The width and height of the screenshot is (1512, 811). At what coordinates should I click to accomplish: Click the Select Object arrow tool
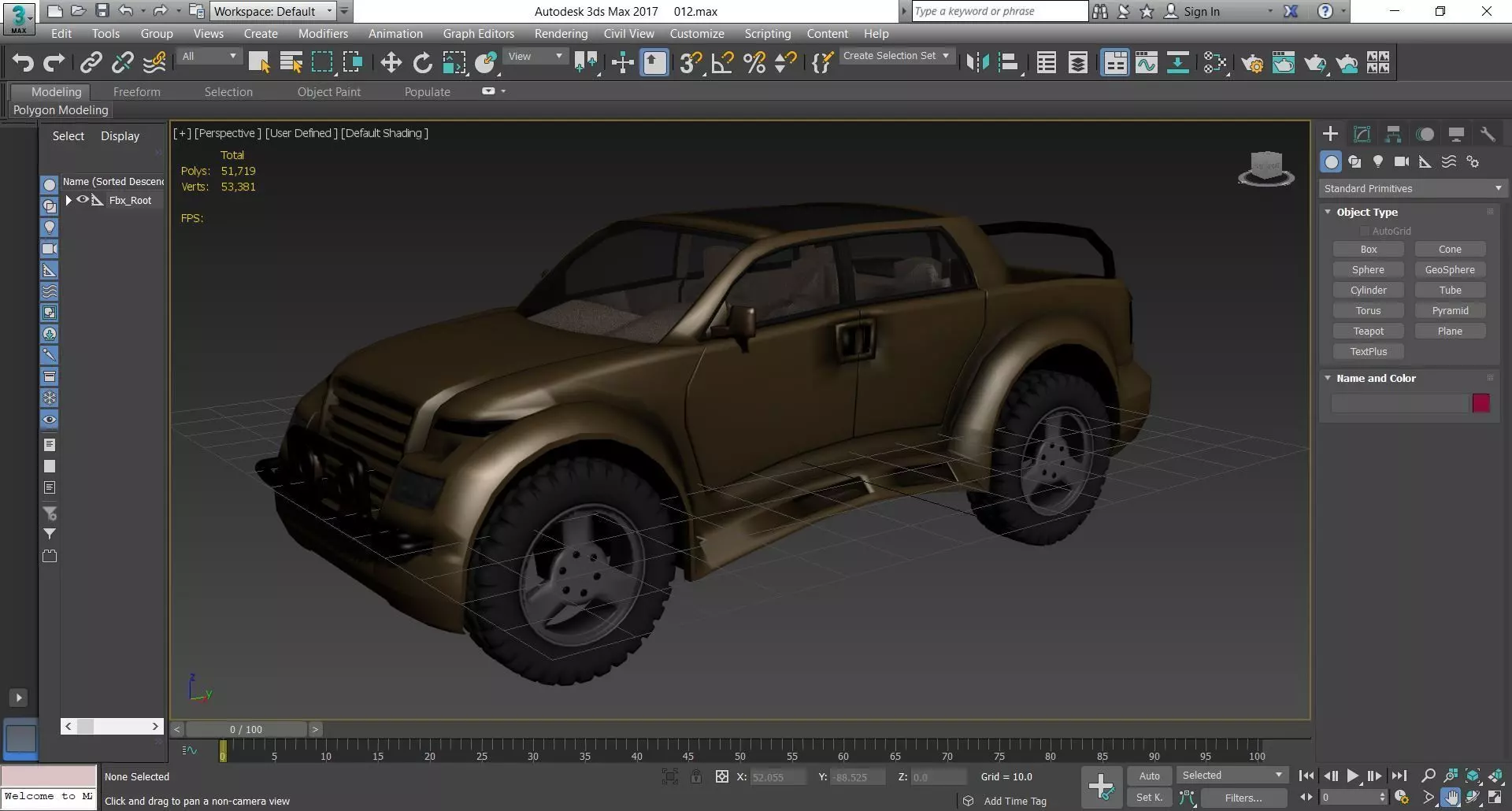[x=259, y=63]
